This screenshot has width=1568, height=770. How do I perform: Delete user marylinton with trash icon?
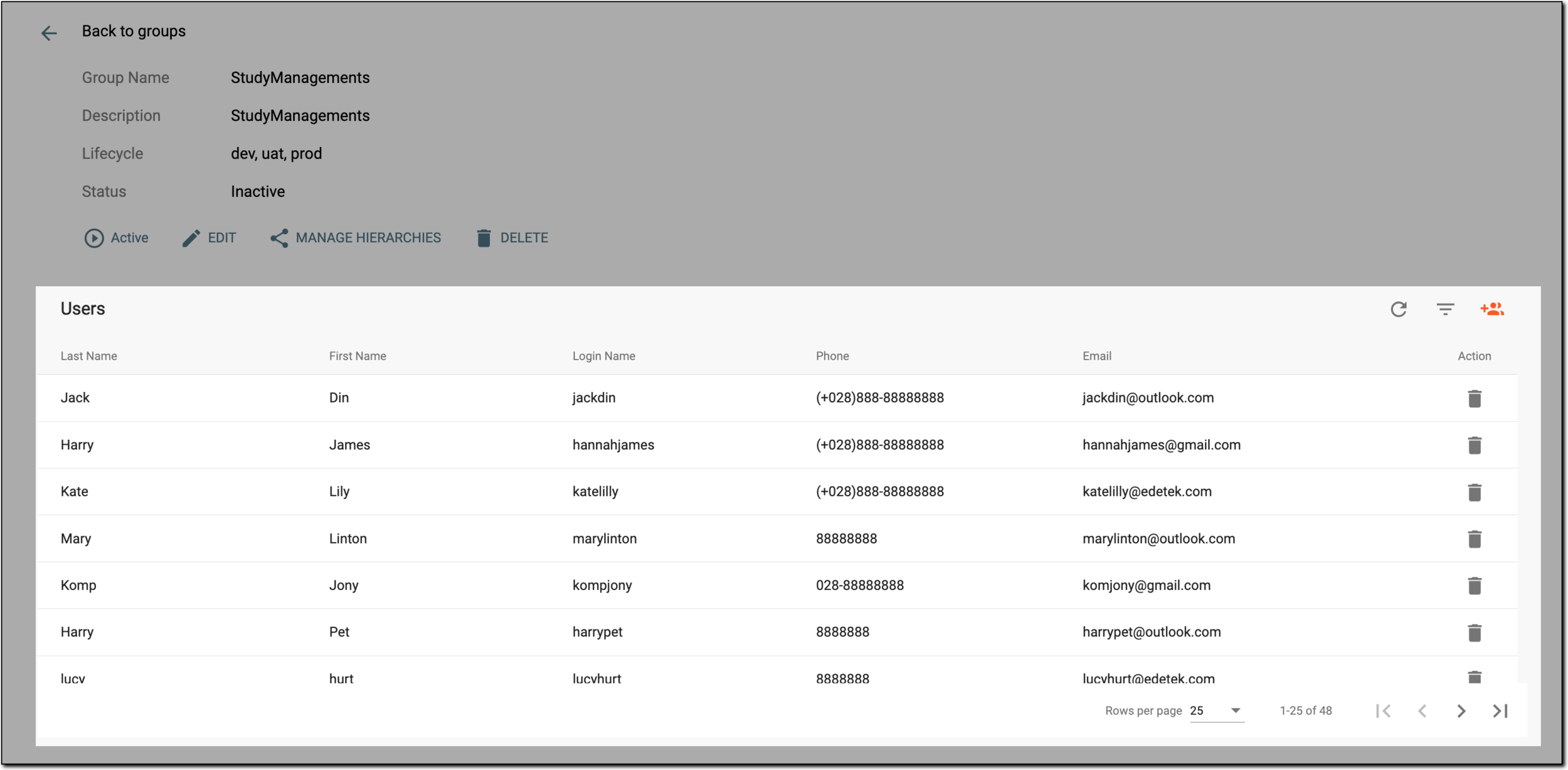tap(1475, 539)
